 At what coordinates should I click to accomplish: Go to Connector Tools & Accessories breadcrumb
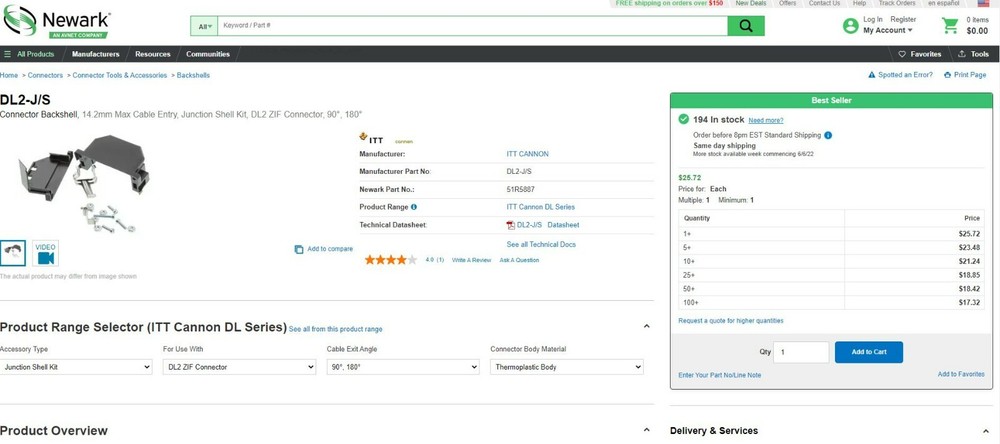tap(120, 75)
